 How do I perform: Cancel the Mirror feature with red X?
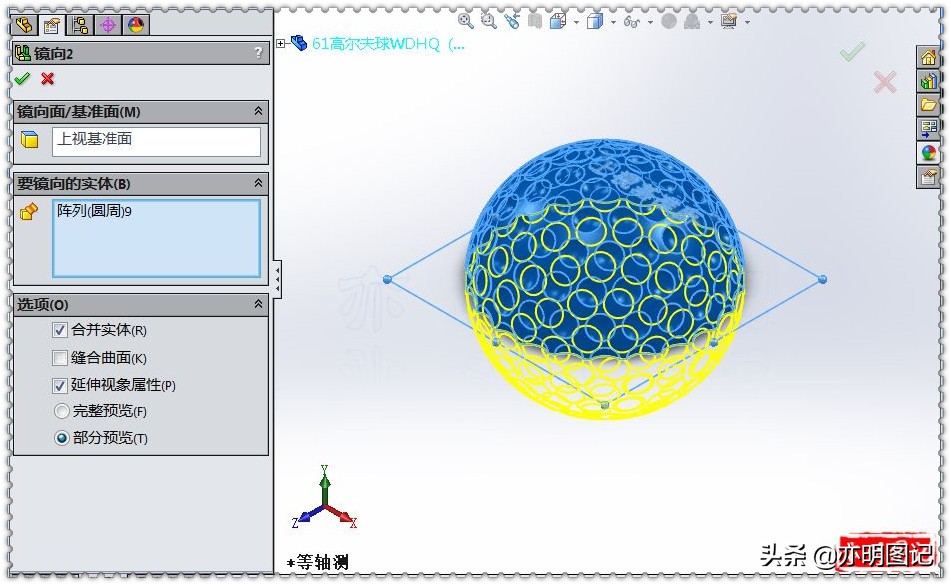tap(46, 79)
